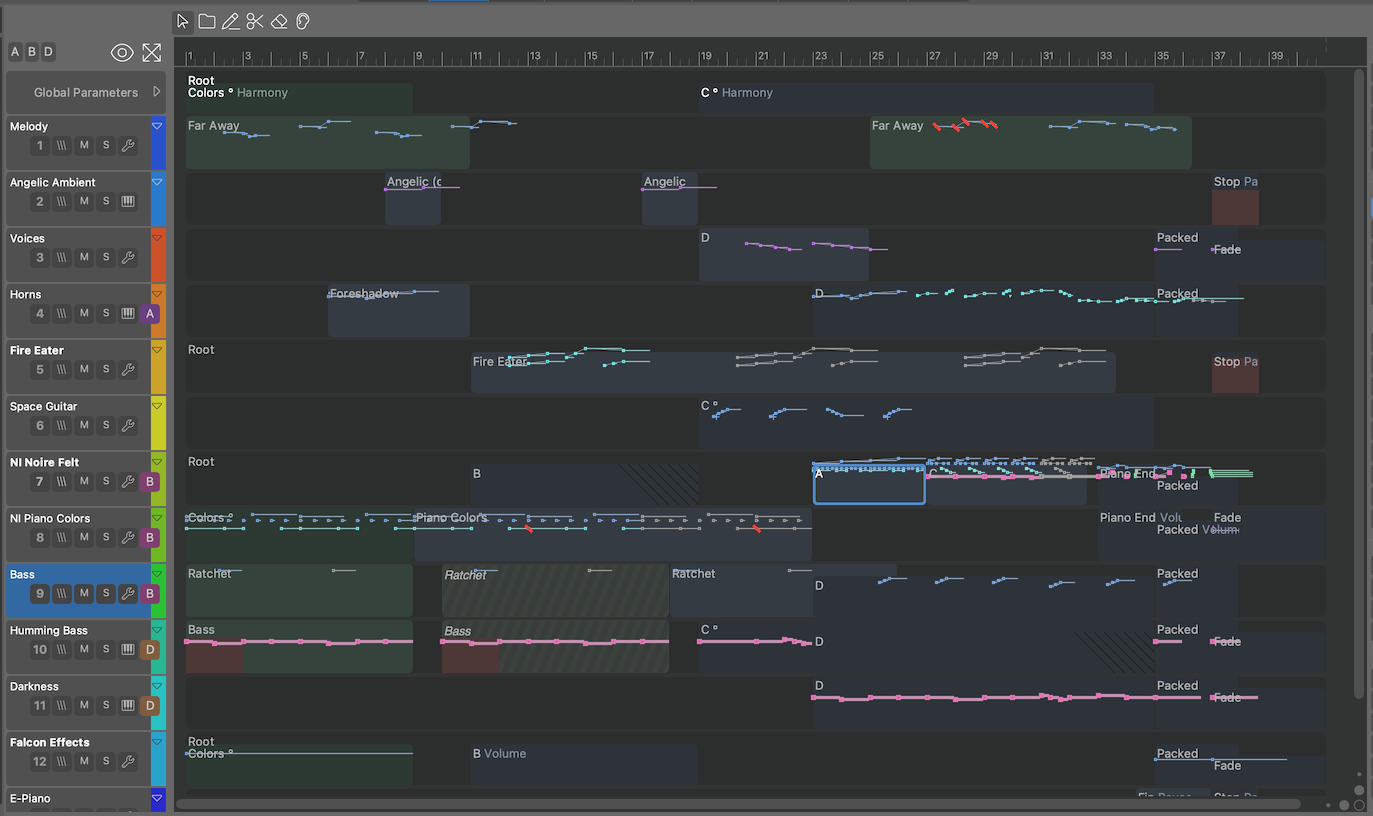Open the Horns track dropdown triangle
Image resolution: width=1373 pixels, height=816 pixels.
point(157,294)
